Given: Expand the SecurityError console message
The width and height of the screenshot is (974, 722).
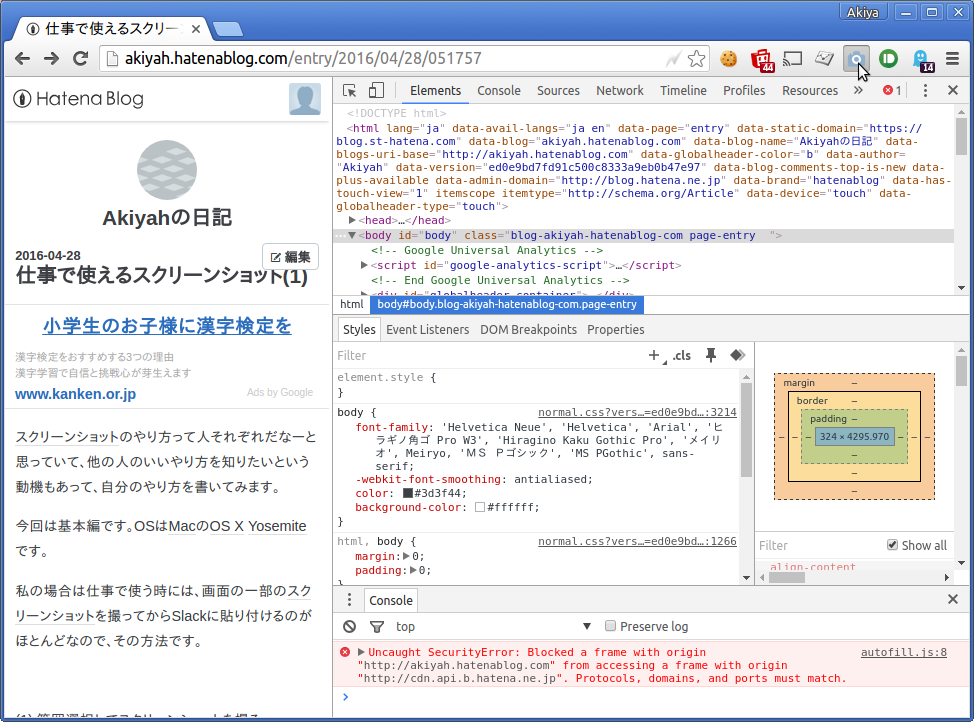Looking at the screenshot, I should click(x=361, y=652).
